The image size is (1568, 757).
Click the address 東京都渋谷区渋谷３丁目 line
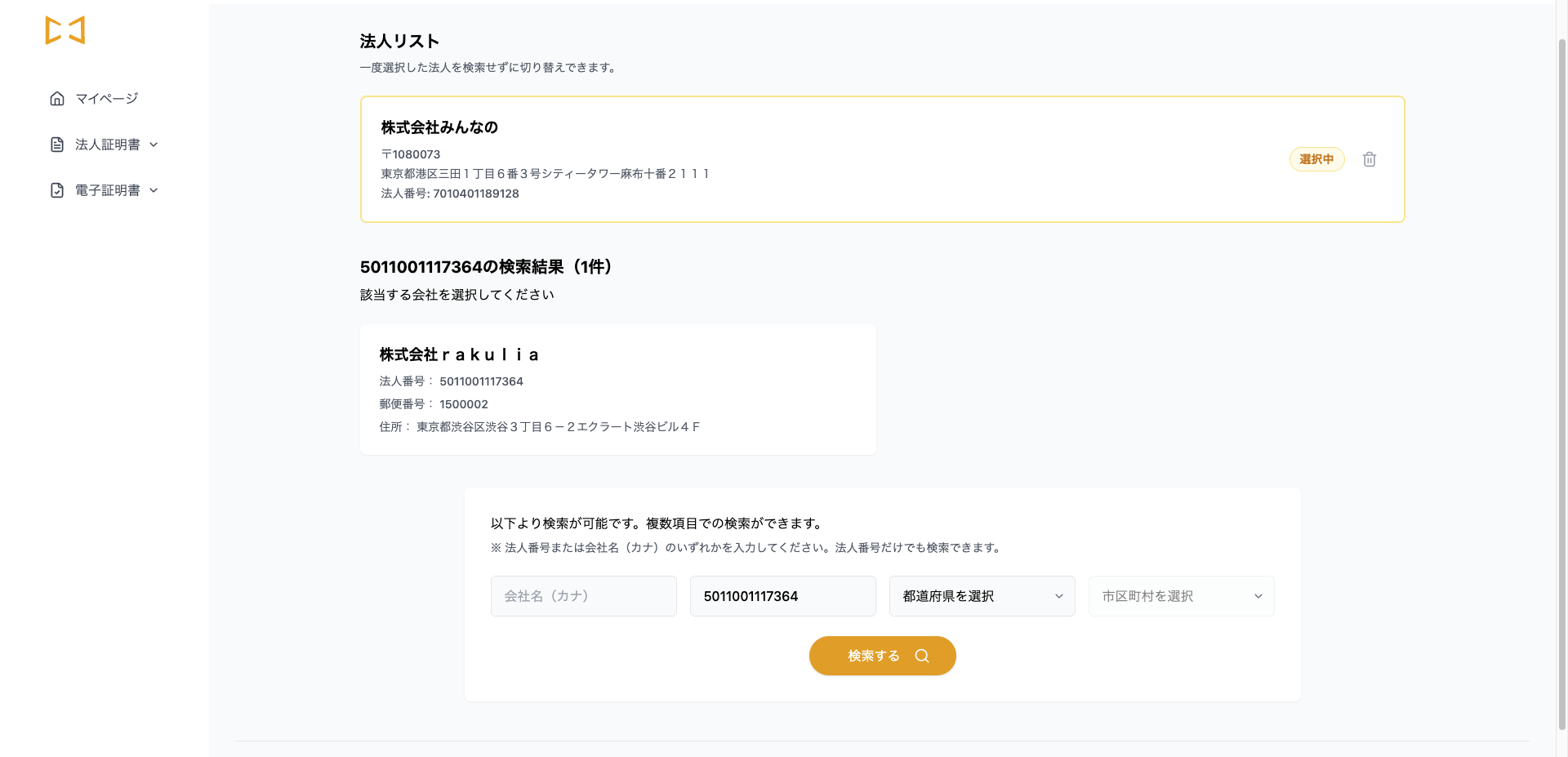540,427
